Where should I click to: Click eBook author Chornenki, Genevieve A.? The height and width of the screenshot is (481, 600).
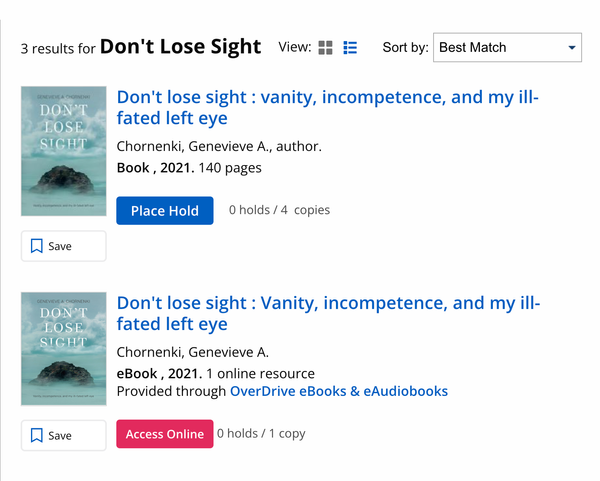tap(192, 352)
